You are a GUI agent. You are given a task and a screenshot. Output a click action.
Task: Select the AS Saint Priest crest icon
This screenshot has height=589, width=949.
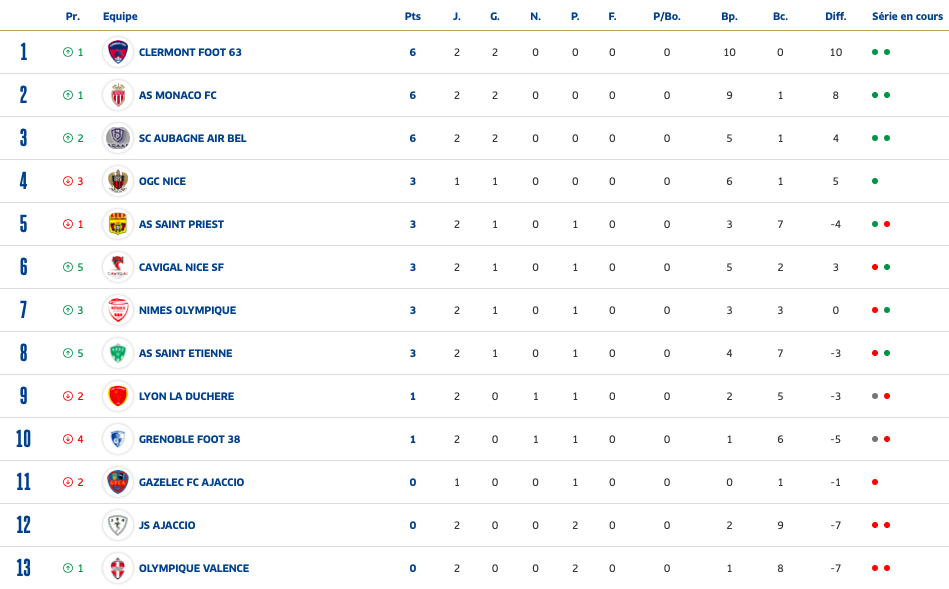point(118,224)
